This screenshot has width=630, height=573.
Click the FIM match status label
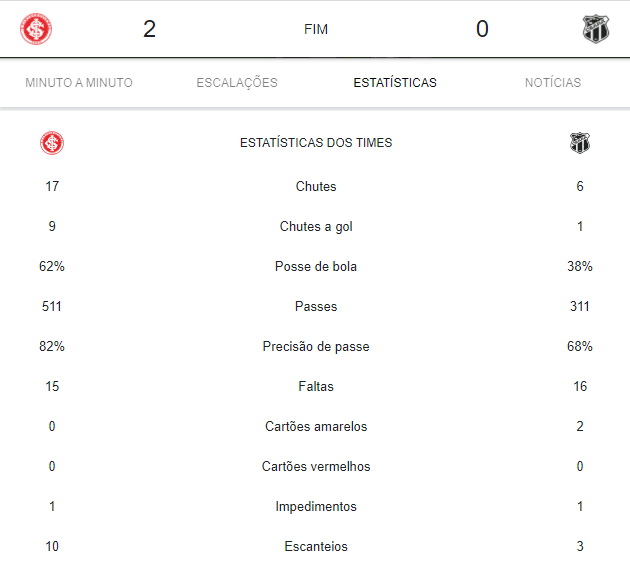(316, 29)
